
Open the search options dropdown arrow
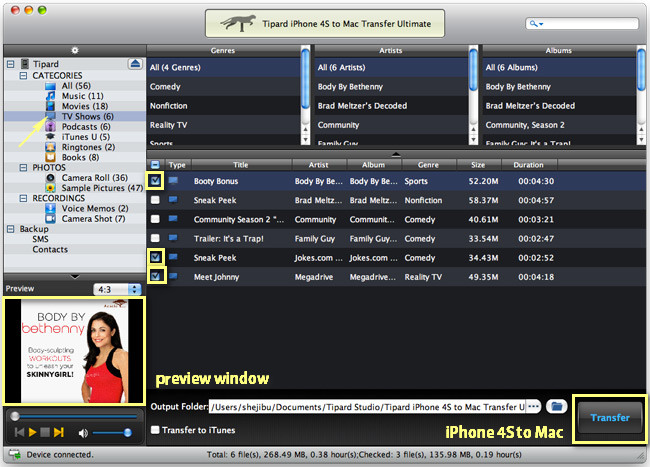click(x=541, y=24)
